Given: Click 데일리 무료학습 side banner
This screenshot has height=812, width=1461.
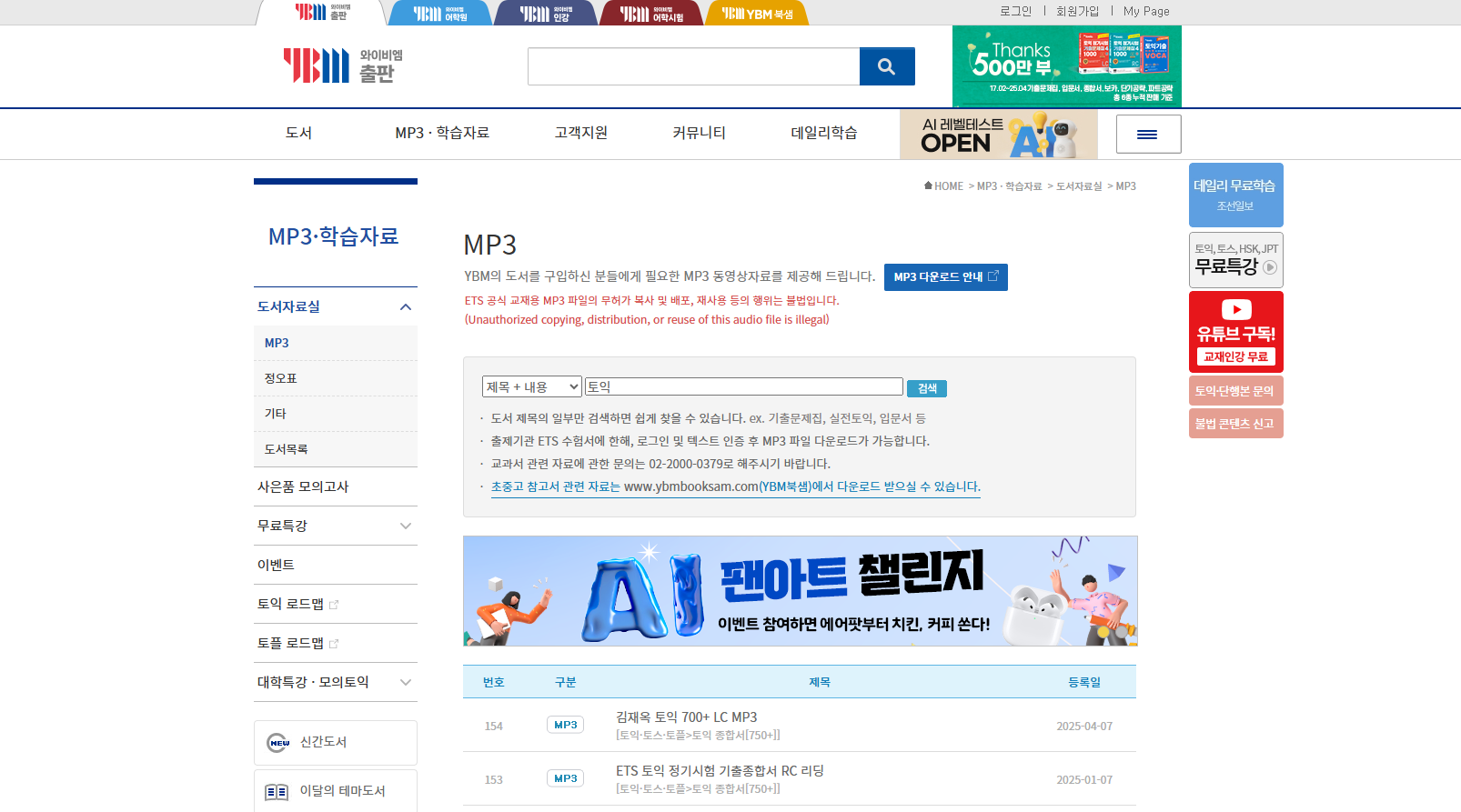Looking at the screenshot, I should [1235, 195].
